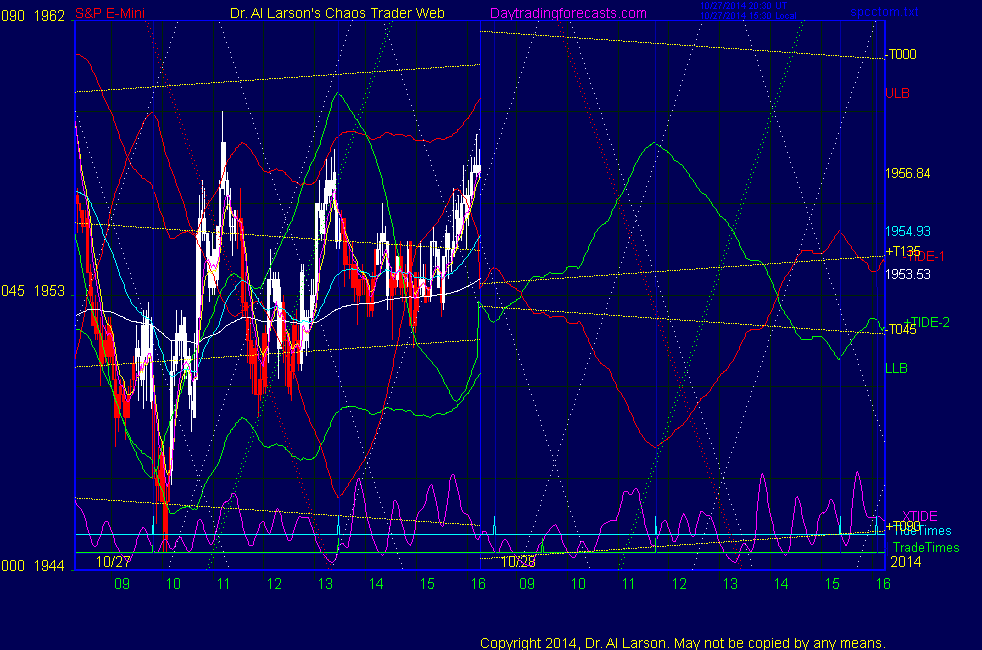The width and height of the screenshot is (982, 650).
Task: Select the red ULB upper band label
Action: [x=897, y=93]
